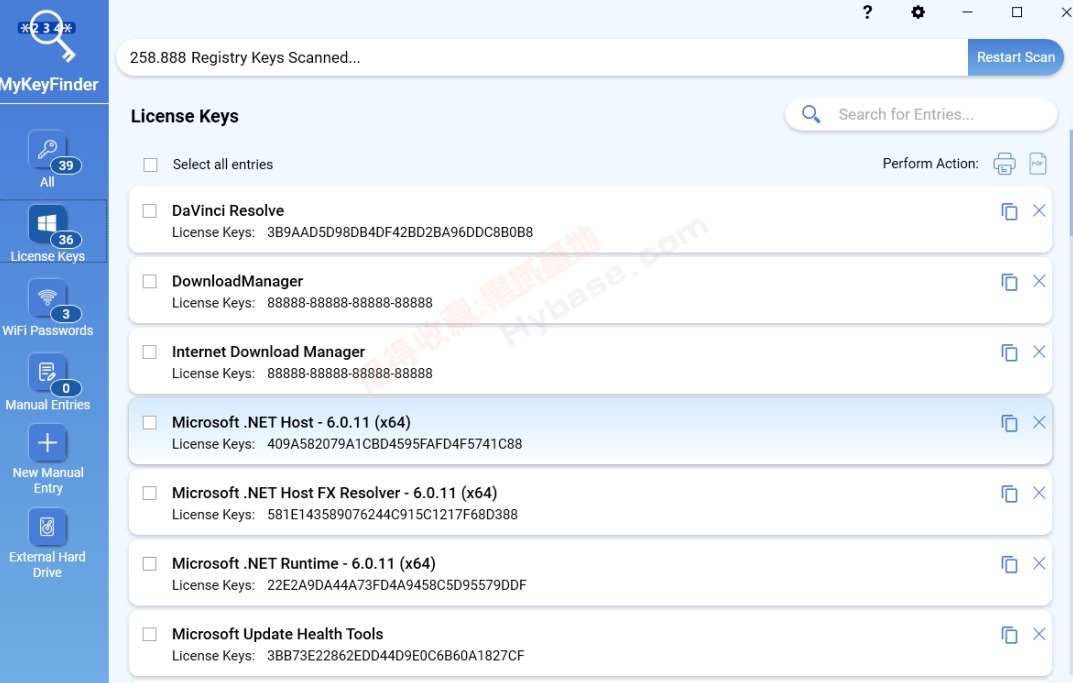Viewport: 1073px width, 683px height.
Task: Switch to License Keys category
Action: [53, 231]
